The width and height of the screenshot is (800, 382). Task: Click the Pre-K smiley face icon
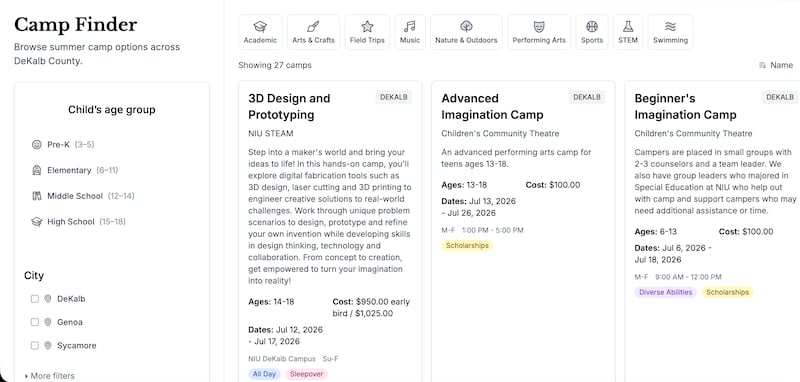click(x=36, y=144)
